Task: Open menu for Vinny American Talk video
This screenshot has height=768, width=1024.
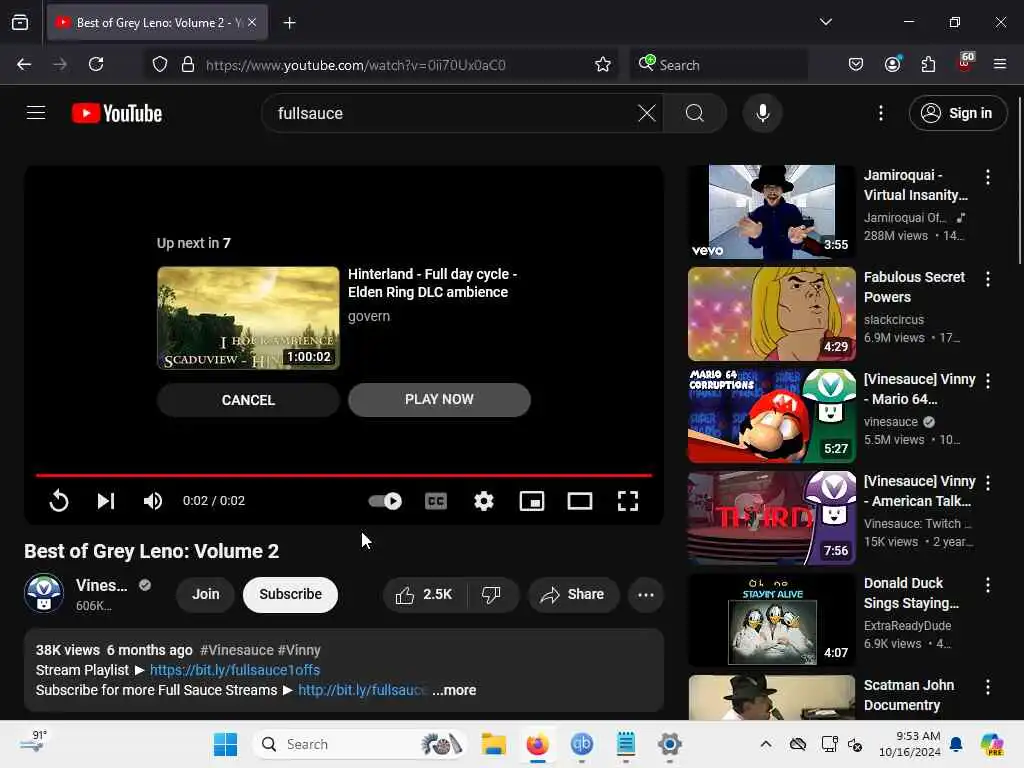Action: click(988, 483)
